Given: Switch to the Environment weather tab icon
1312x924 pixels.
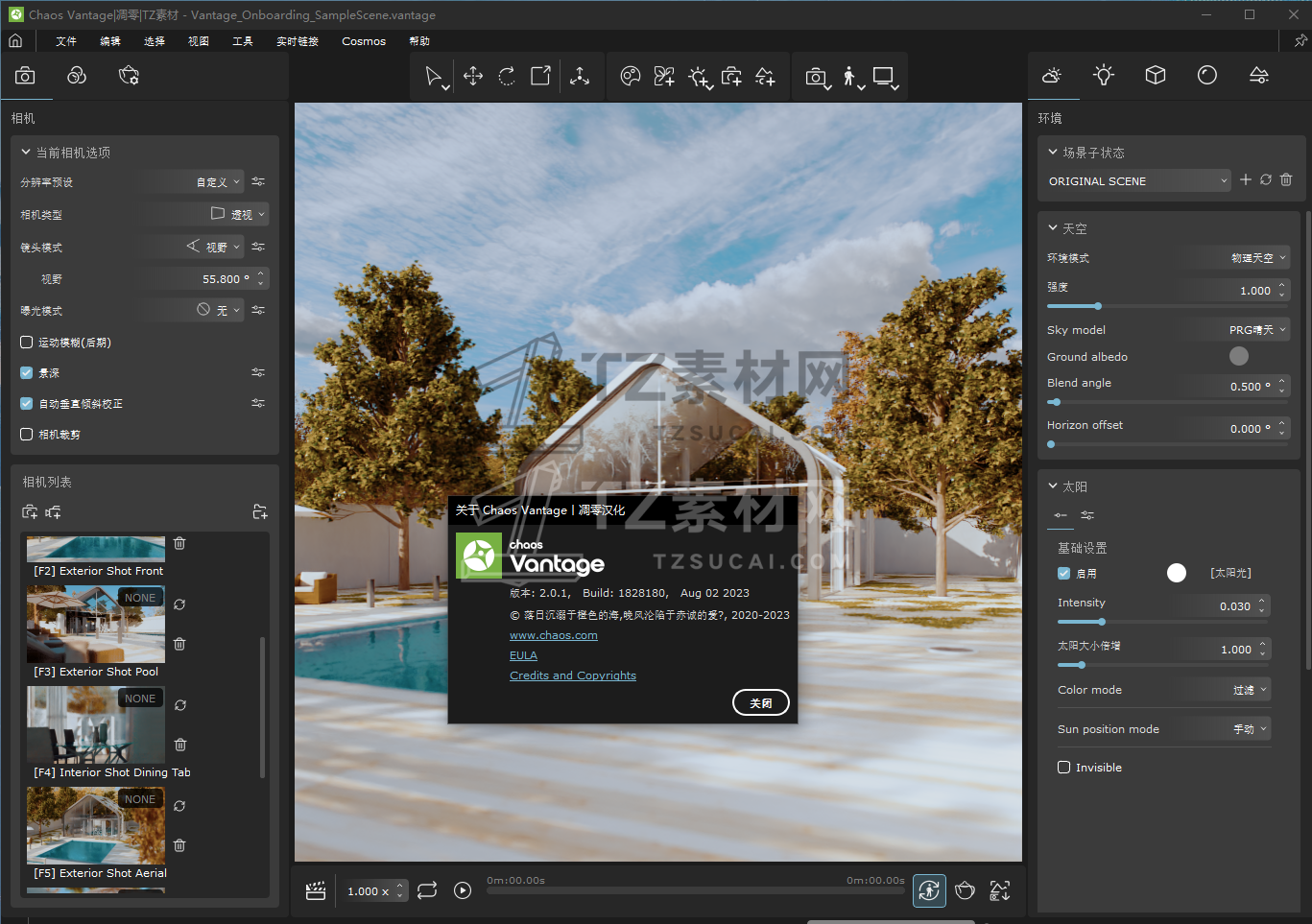Looking at the screenshot, I should pyautogui.click(x=1052, y=75).
